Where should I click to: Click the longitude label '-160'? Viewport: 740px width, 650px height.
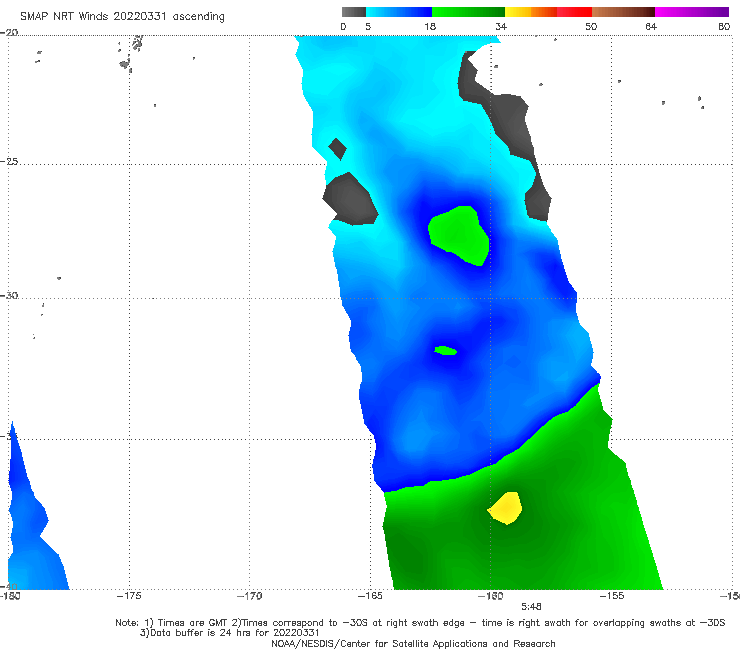tap(490, 596)
